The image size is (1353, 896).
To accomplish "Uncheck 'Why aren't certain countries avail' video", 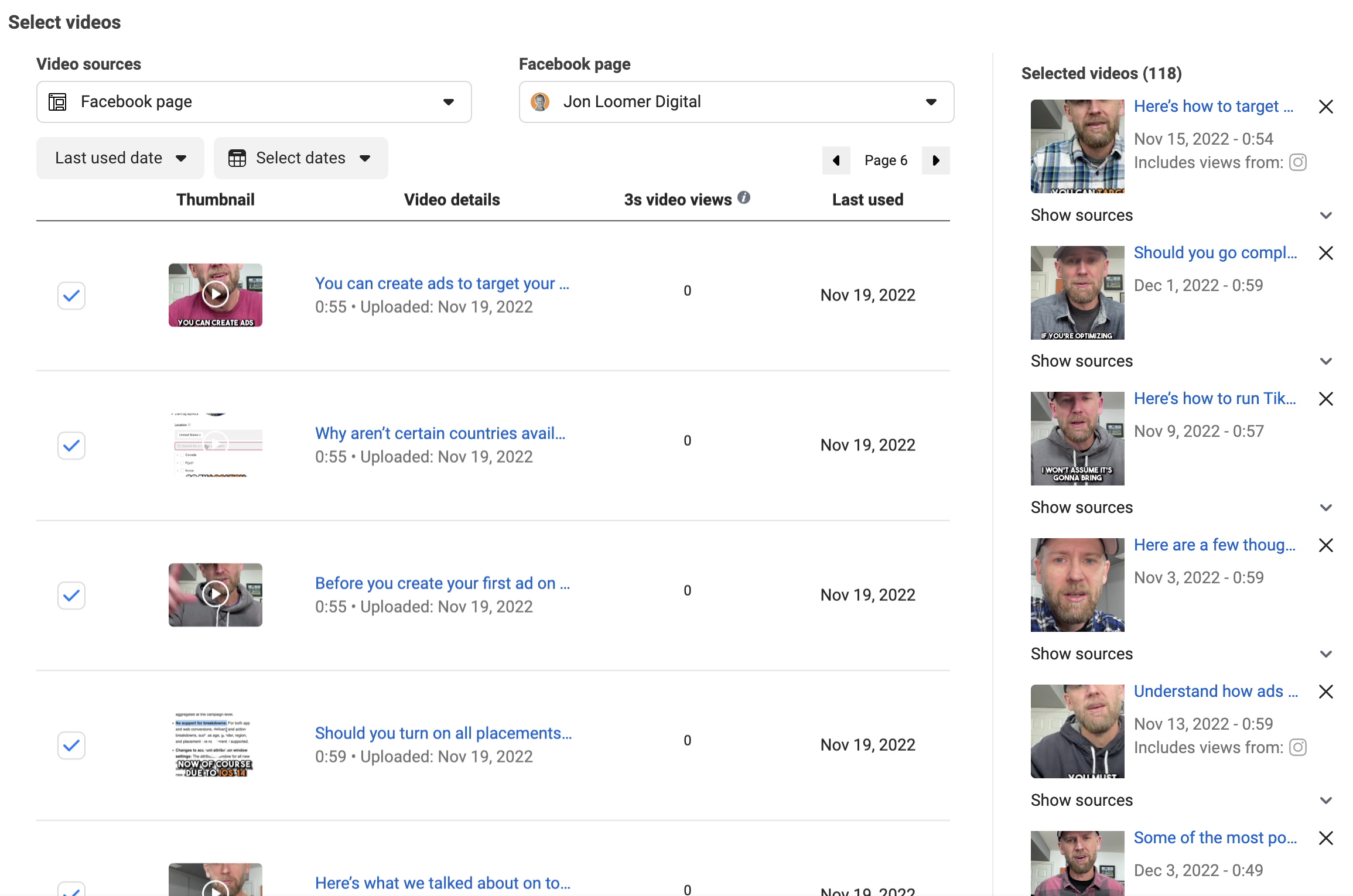I will tap(71, 445).
